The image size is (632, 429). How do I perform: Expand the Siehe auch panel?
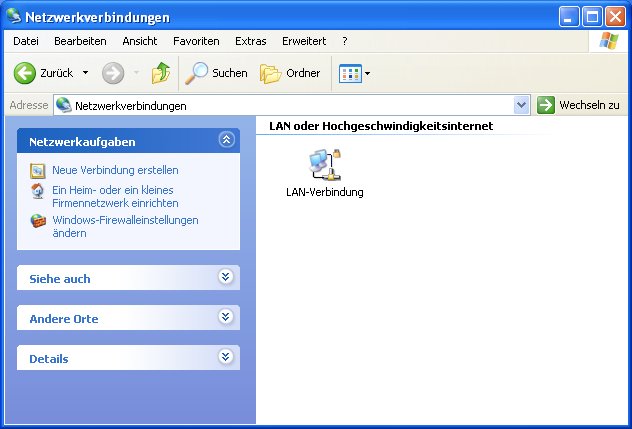pyautogui.click(x=226, y=277)
